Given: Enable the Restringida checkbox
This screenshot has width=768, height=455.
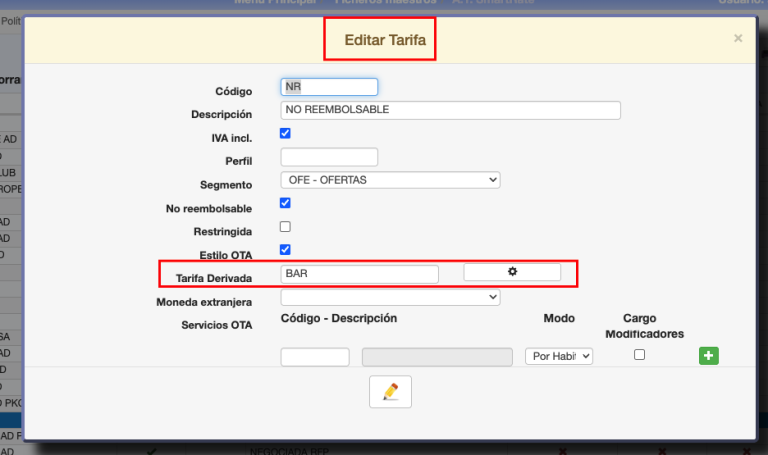Looking at the screenshot, I should 285,227.
